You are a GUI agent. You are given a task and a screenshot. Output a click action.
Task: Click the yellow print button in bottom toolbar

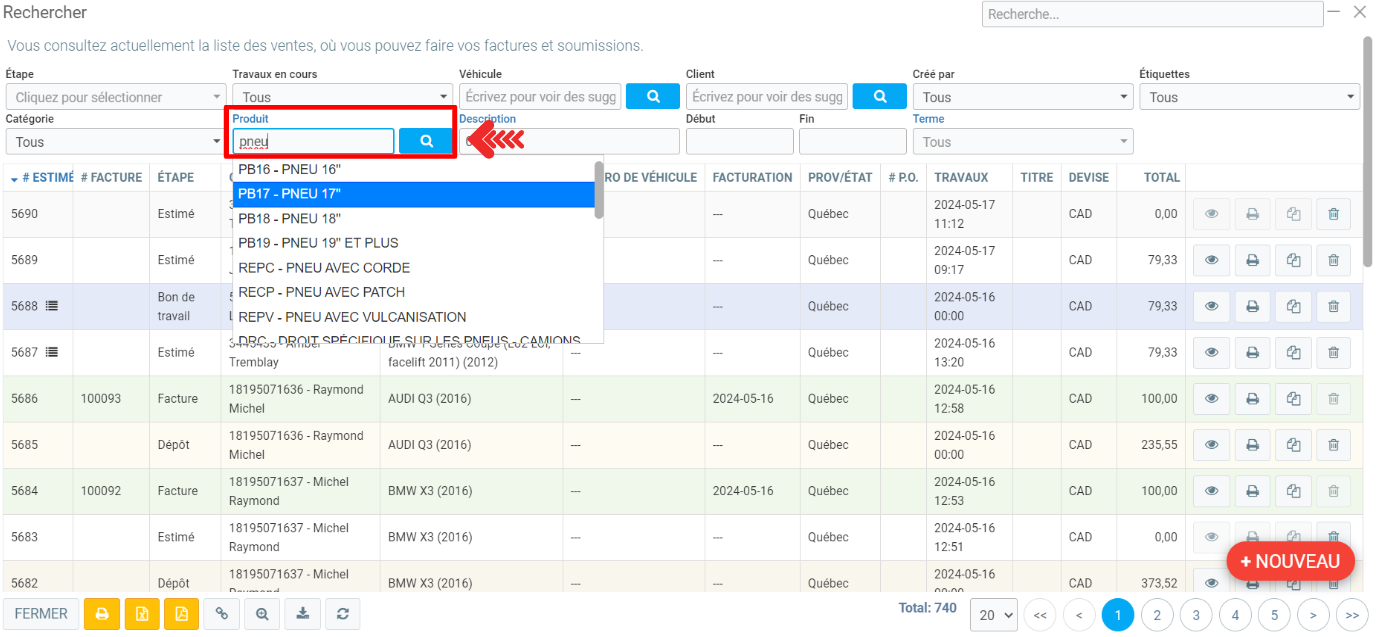pos(101,614)
